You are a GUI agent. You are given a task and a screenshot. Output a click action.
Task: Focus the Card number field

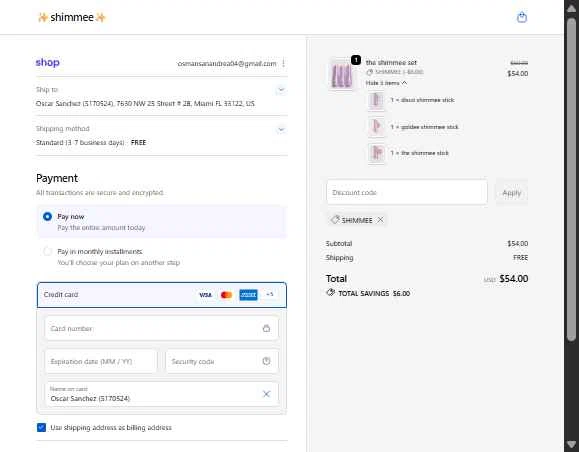161,328
